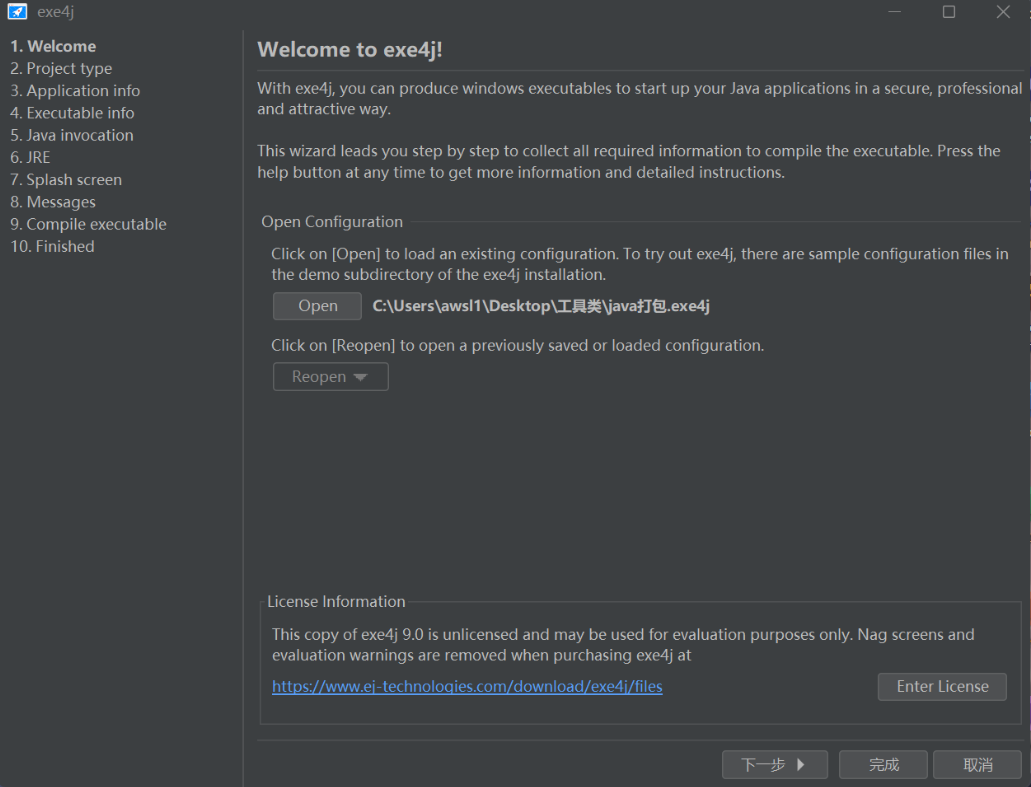Click the 取消 (Cancel) button
This screenshot has width=1031, height=787.
(x=978, y=765)
